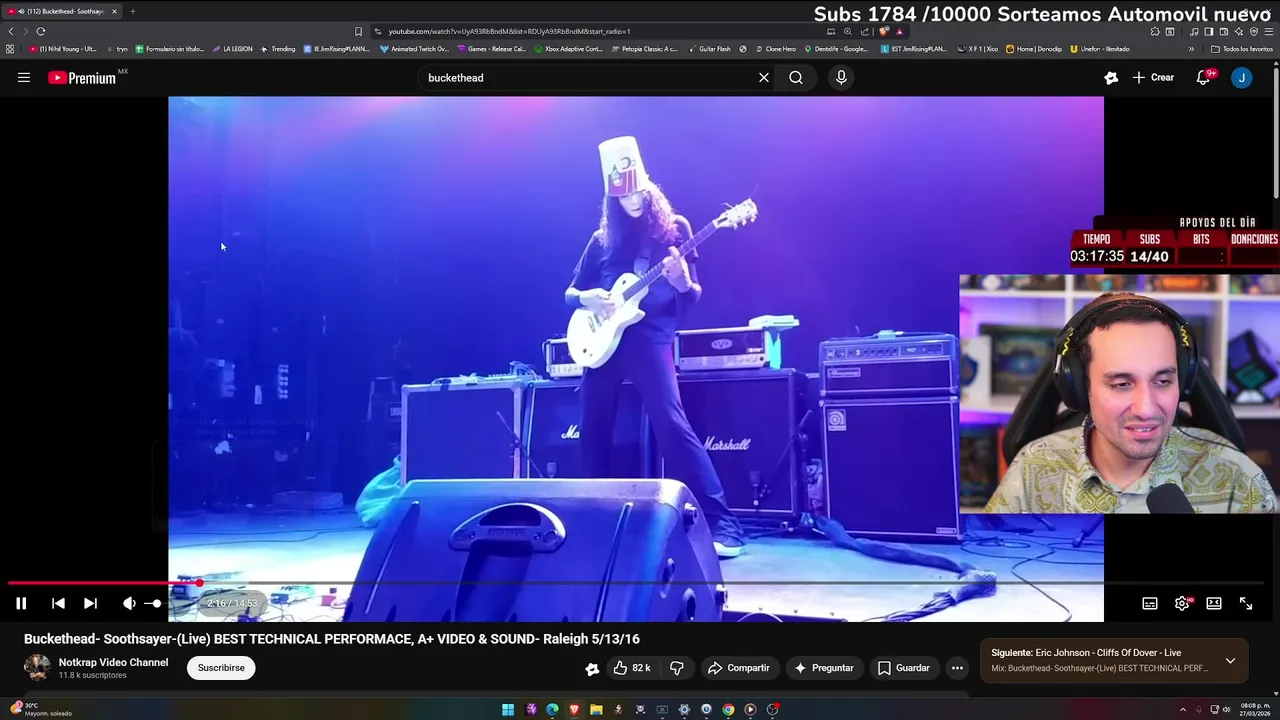
Task: Open Google Chrome from the taskbar
Action: tap(728, 710)
